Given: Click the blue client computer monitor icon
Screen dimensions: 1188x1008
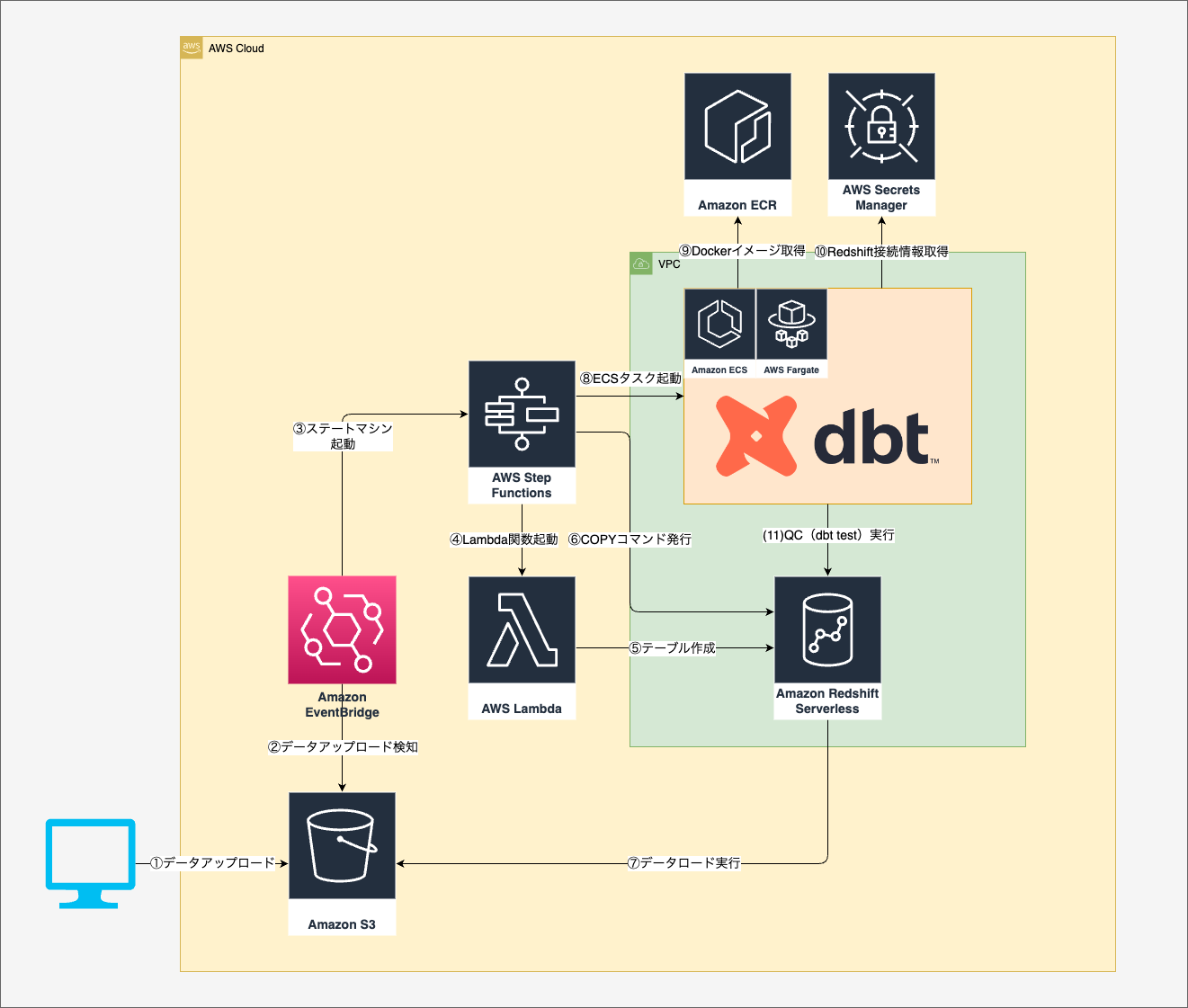Looking at the screenshot, I should pyautogui.click(x=91, y=863).
